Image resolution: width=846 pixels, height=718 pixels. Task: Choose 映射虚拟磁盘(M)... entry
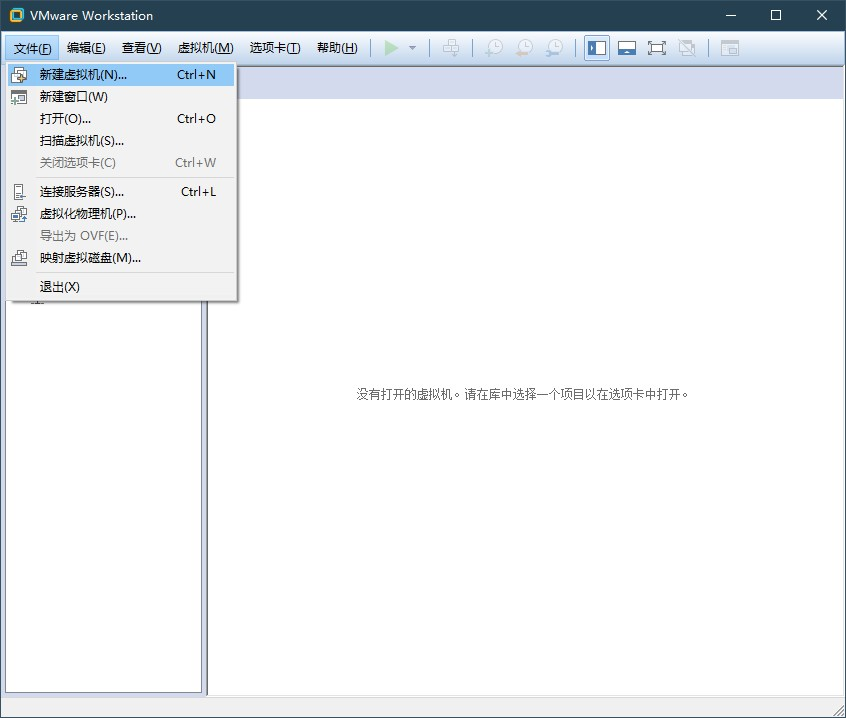point(121,258)
